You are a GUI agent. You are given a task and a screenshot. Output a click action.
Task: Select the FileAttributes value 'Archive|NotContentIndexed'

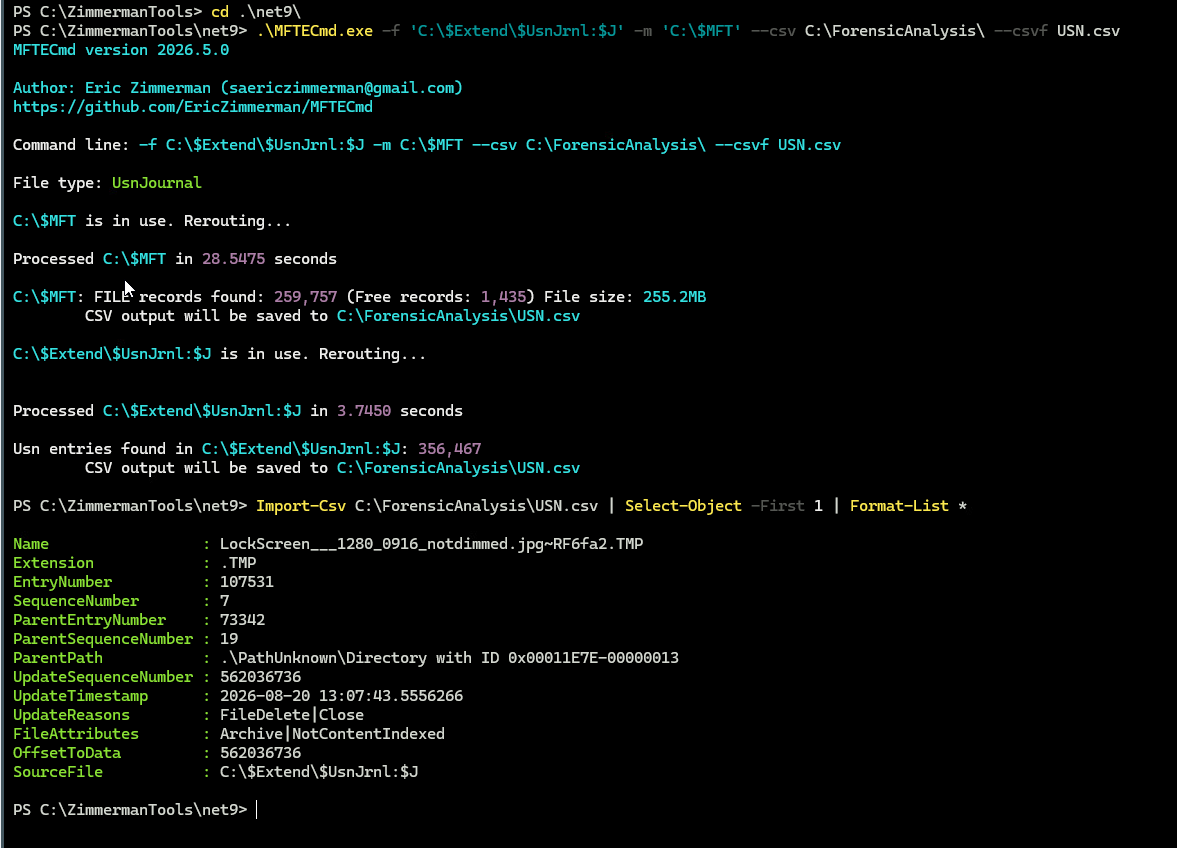(x=333, y=734)
